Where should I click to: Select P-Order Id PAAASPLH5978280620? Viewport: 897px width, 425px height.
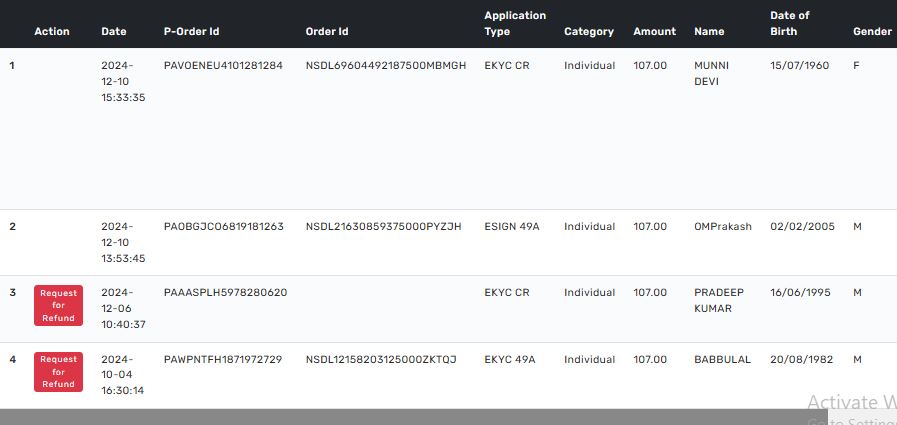225,293
